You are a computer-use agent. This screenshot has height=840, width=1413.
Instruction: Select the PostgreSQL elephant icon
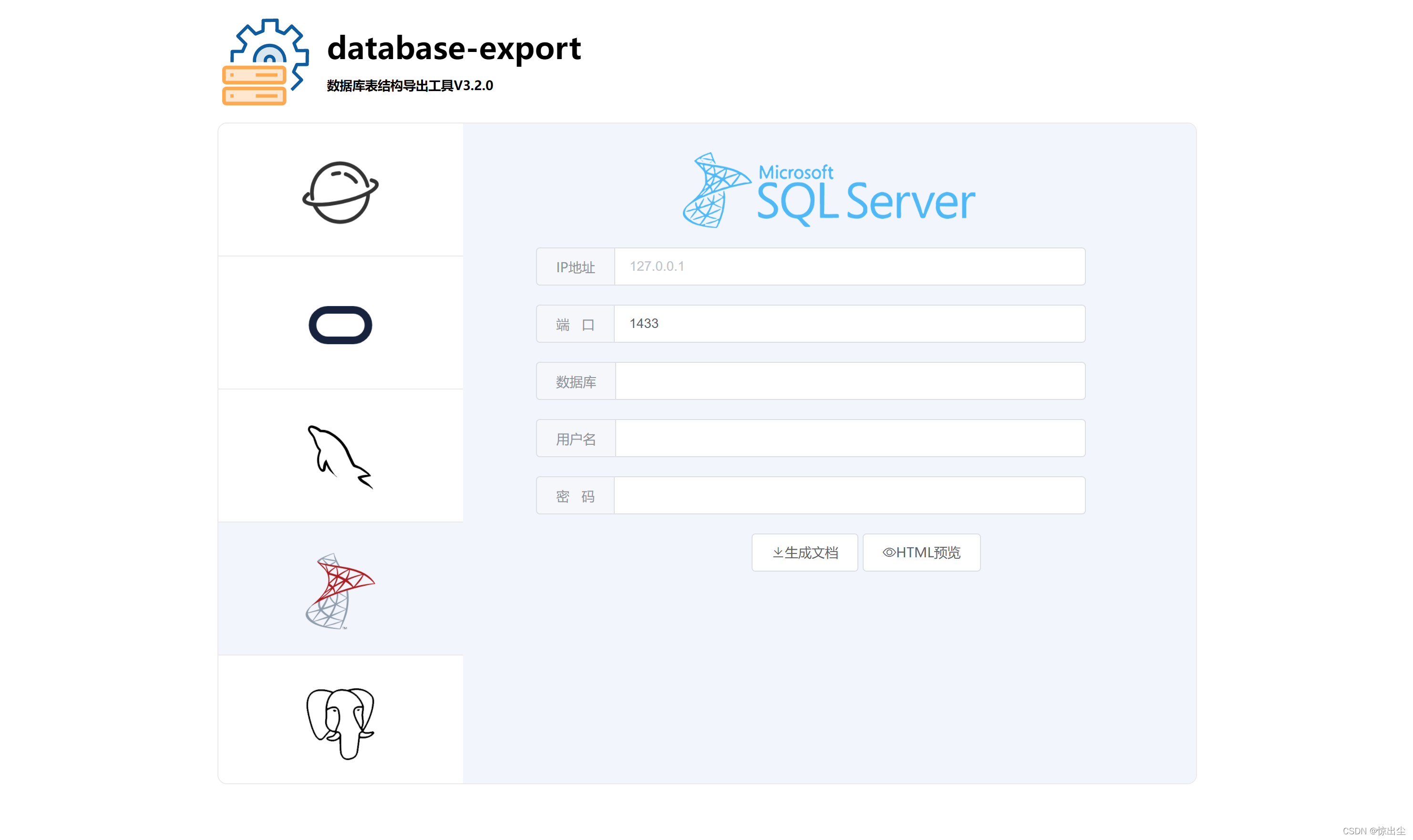click(x=340, y=723)
